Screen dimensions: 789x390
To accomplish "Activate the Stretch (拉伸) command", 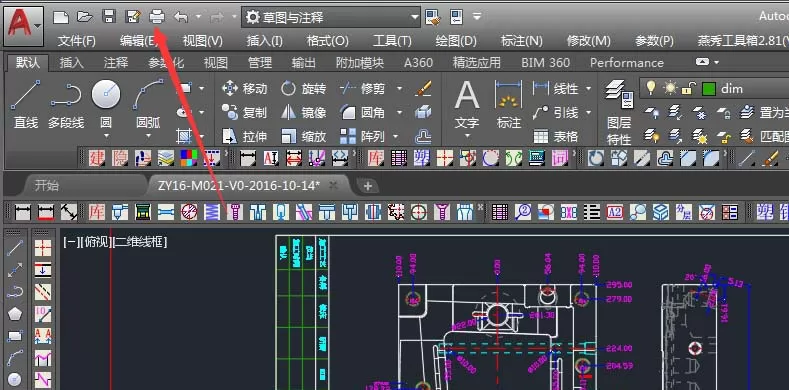I will pos(244,136).
